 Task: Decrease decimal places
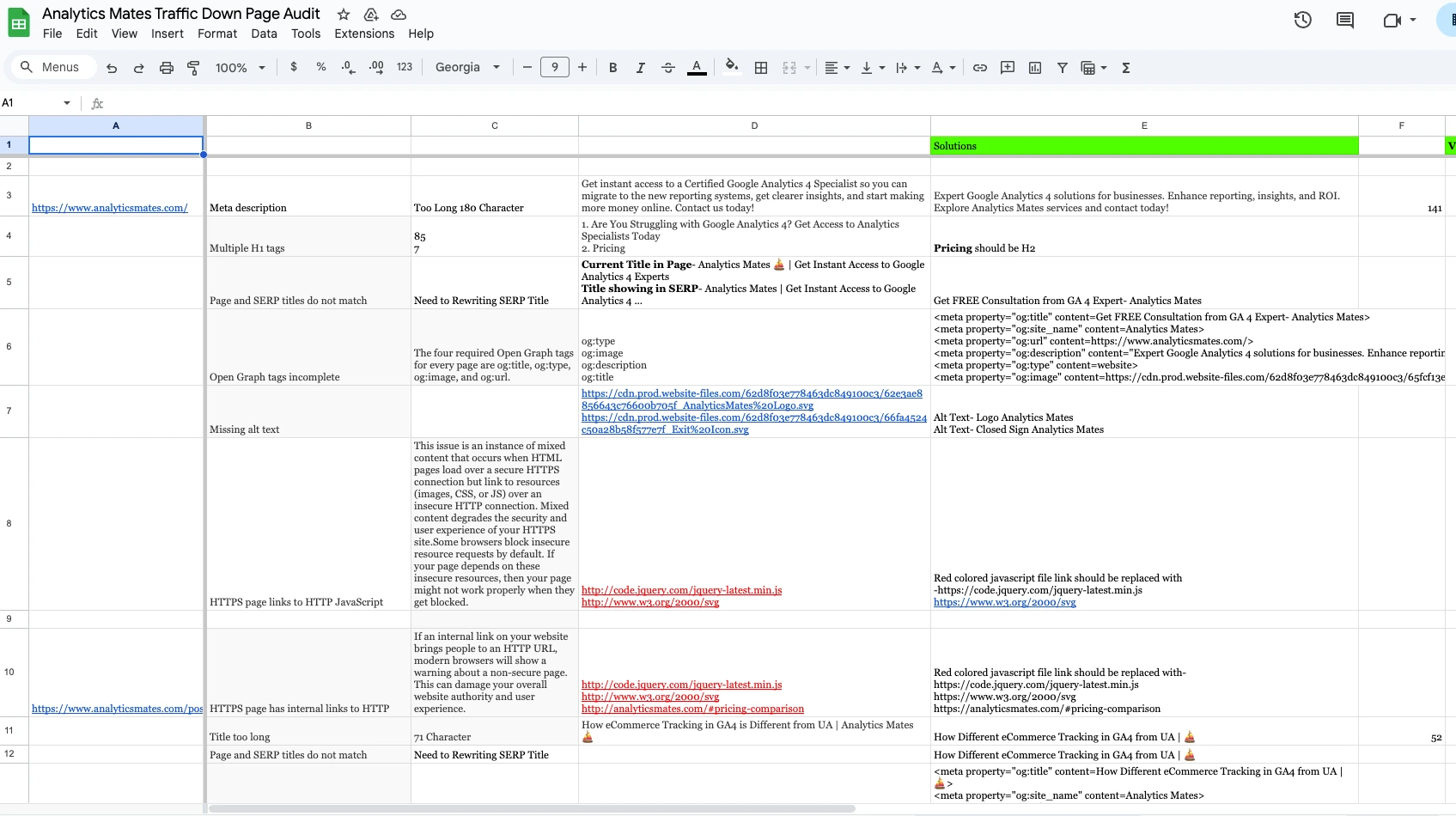click(348, 67)
